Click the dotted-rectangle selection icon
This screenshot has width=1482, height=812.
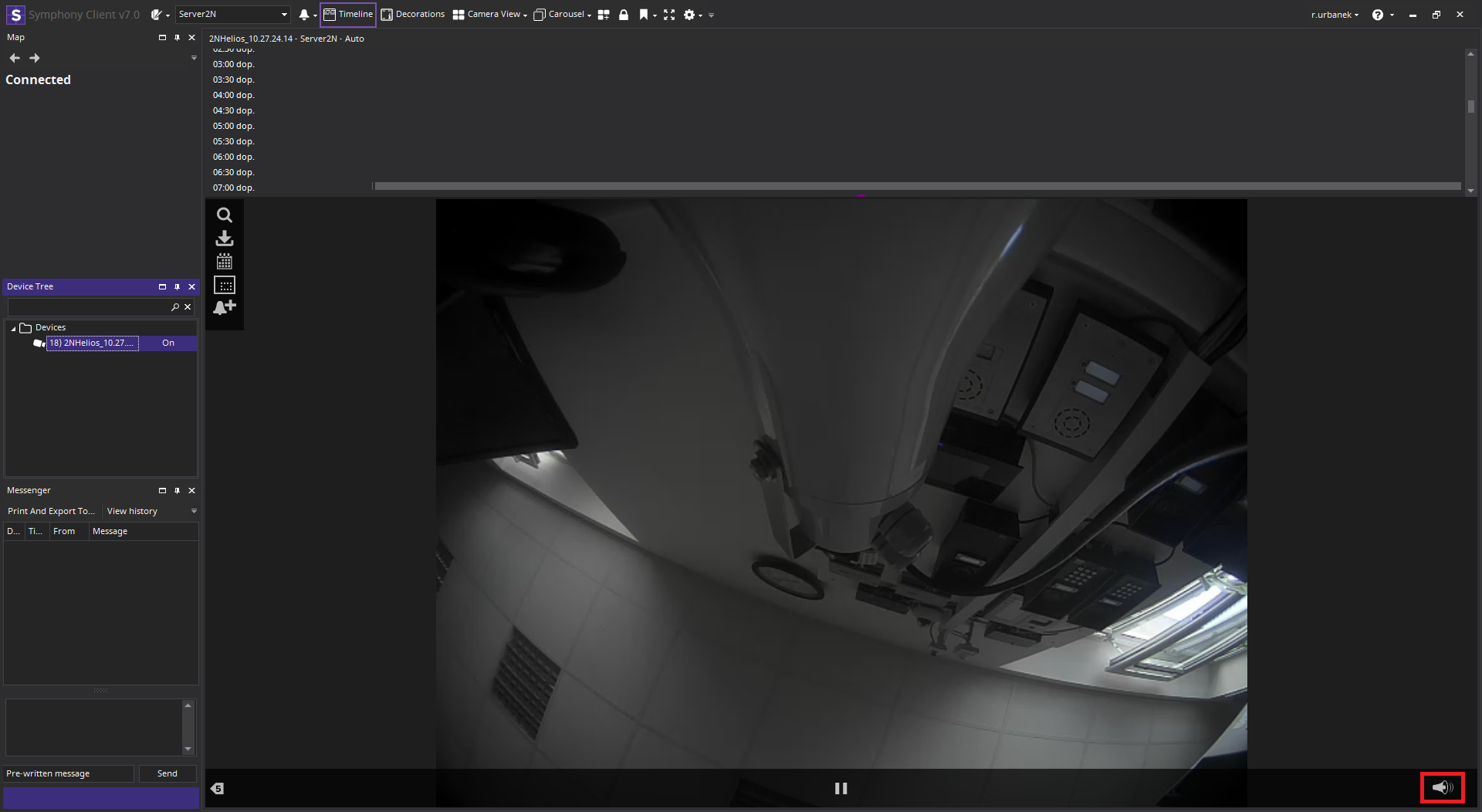224,286
